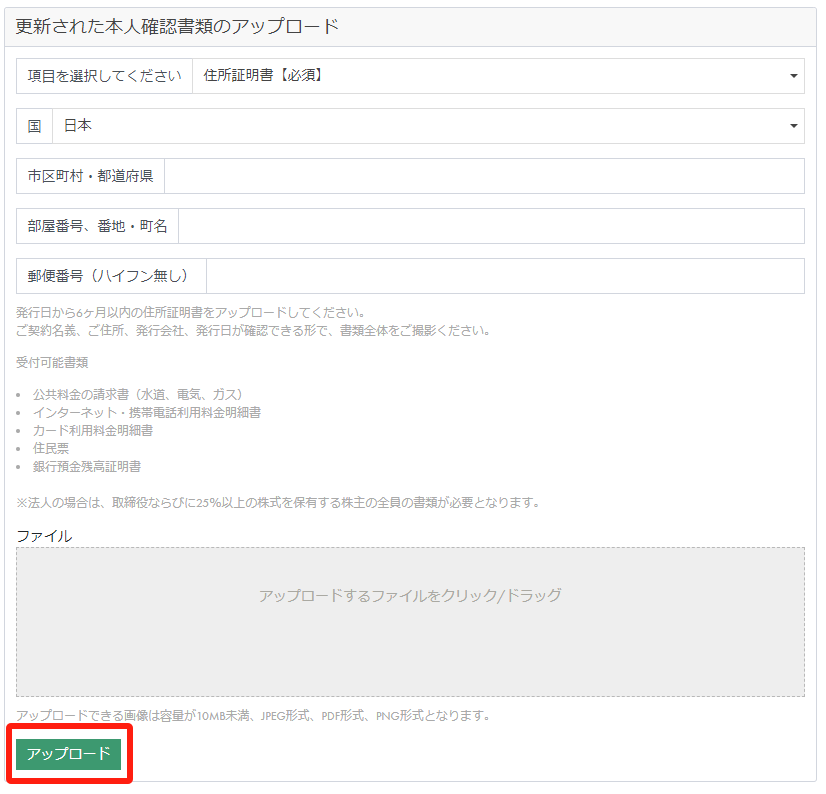
Task: Focus the 郵便番号（ハイフン無し） input field
Action: (504, 276)
